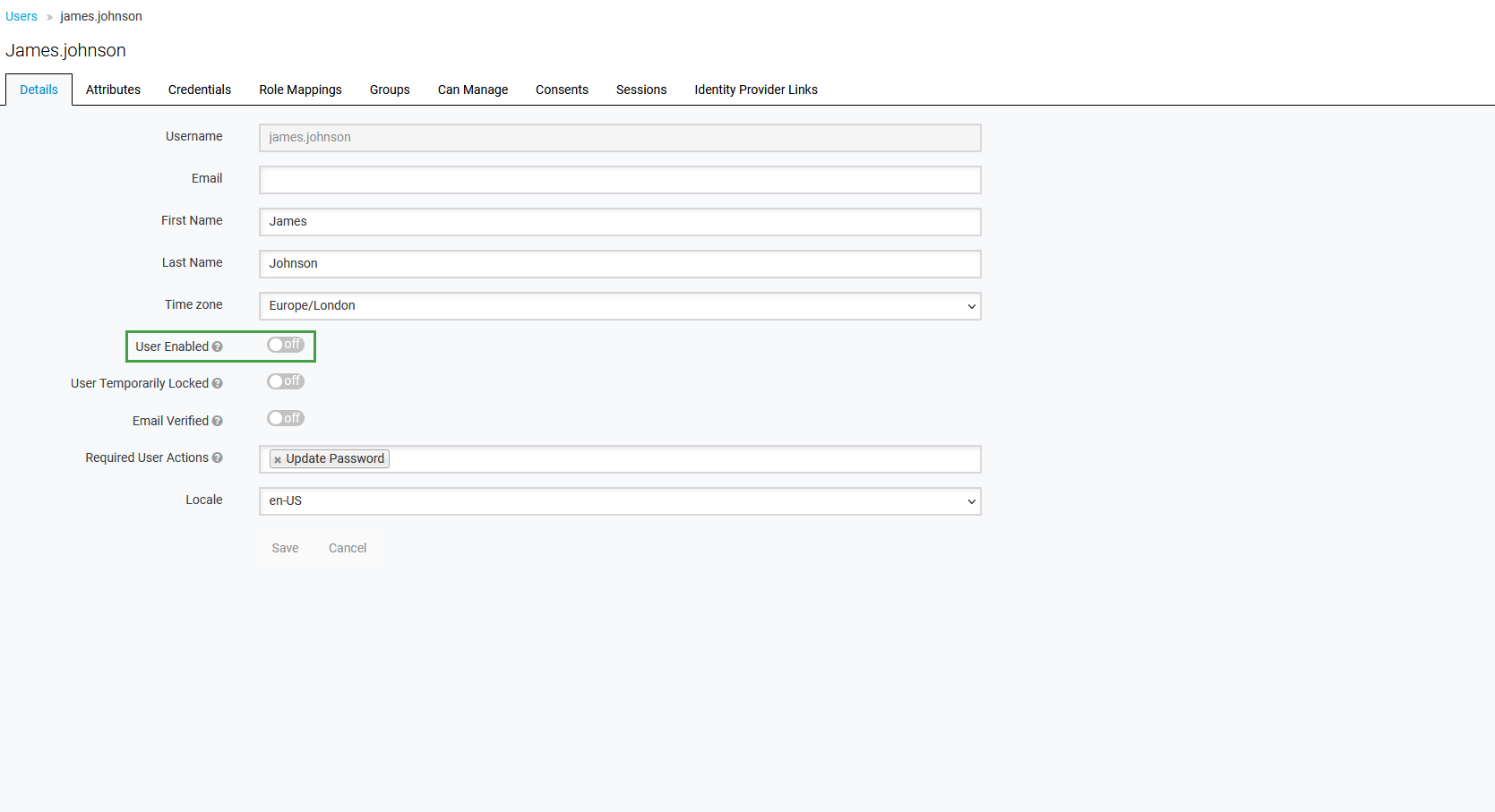
Task: Toggle the Email Verified switch
Action: pos(286,419)
